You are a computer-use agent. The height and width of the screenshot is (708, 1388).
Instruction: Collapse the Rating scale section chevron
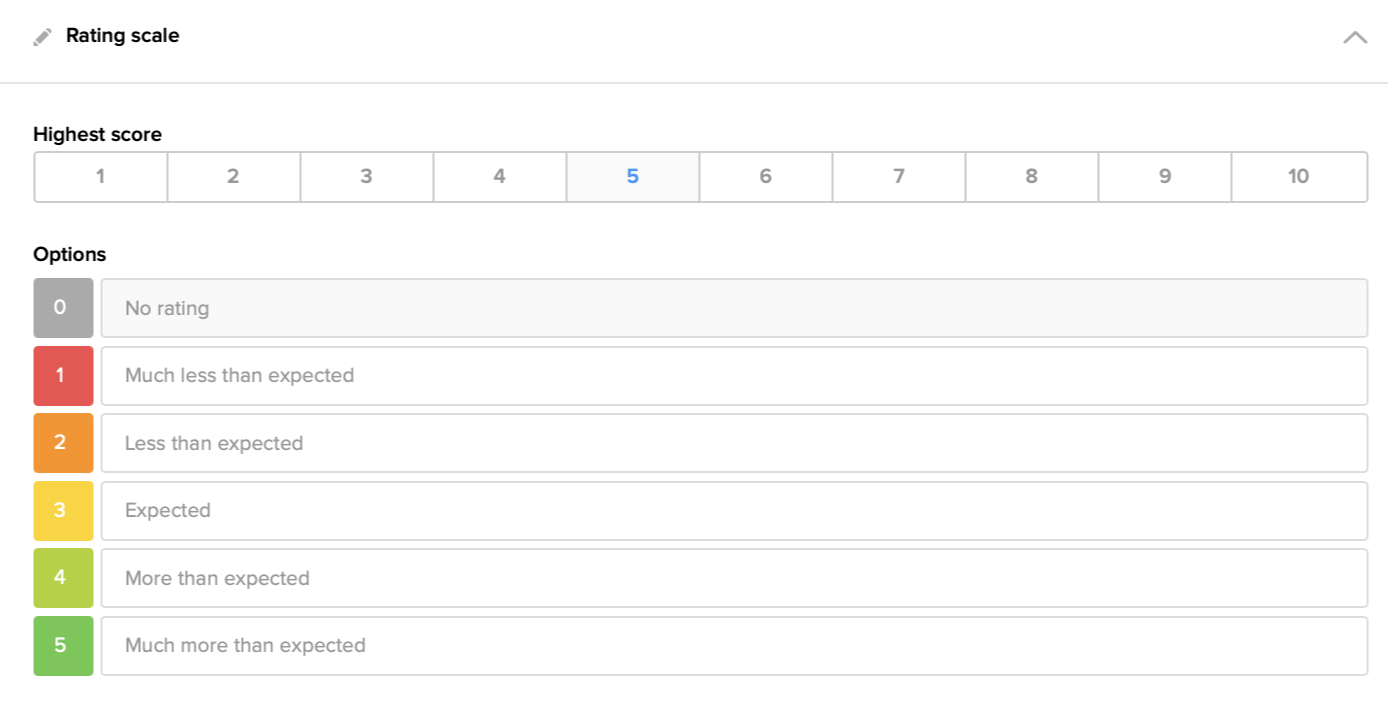[x=1354, y=38]
